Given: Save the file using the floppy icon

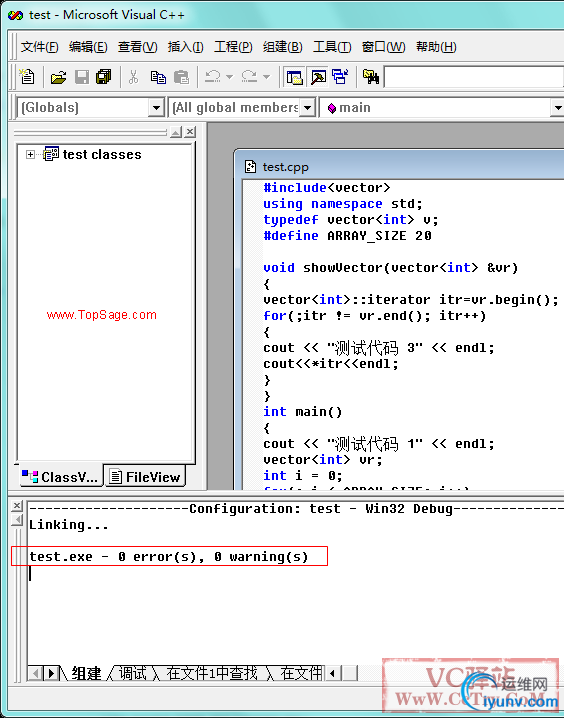Looking at the screenshot, I should (x=81, y=77).
